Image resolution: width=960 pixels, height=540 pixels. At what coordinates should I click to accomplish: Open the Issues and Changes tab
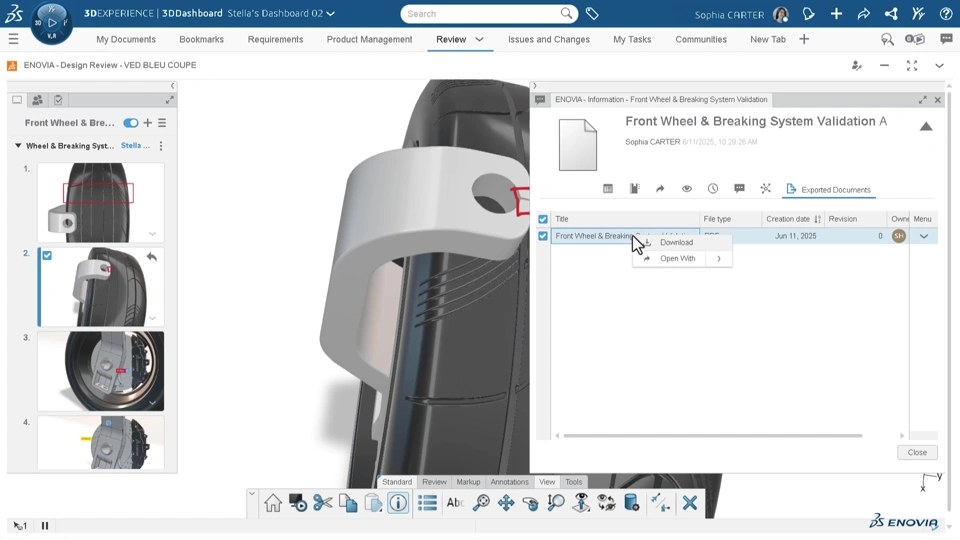(x=549, y=39)
